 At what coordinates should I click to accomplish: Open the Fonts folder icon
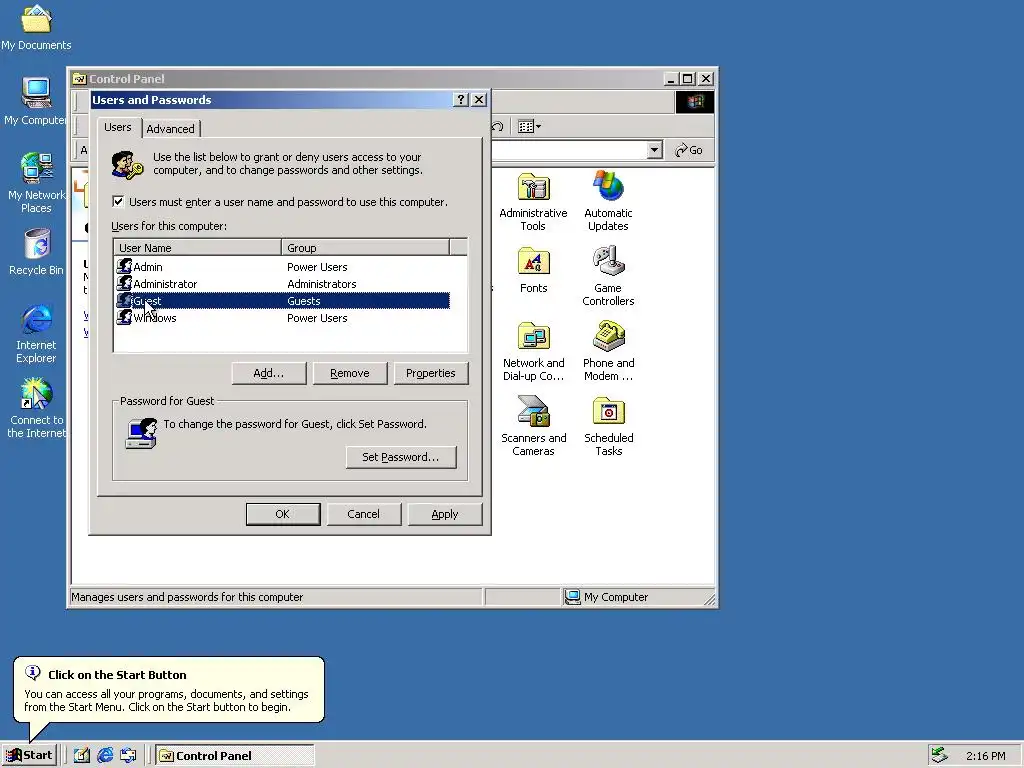(534, 270)
